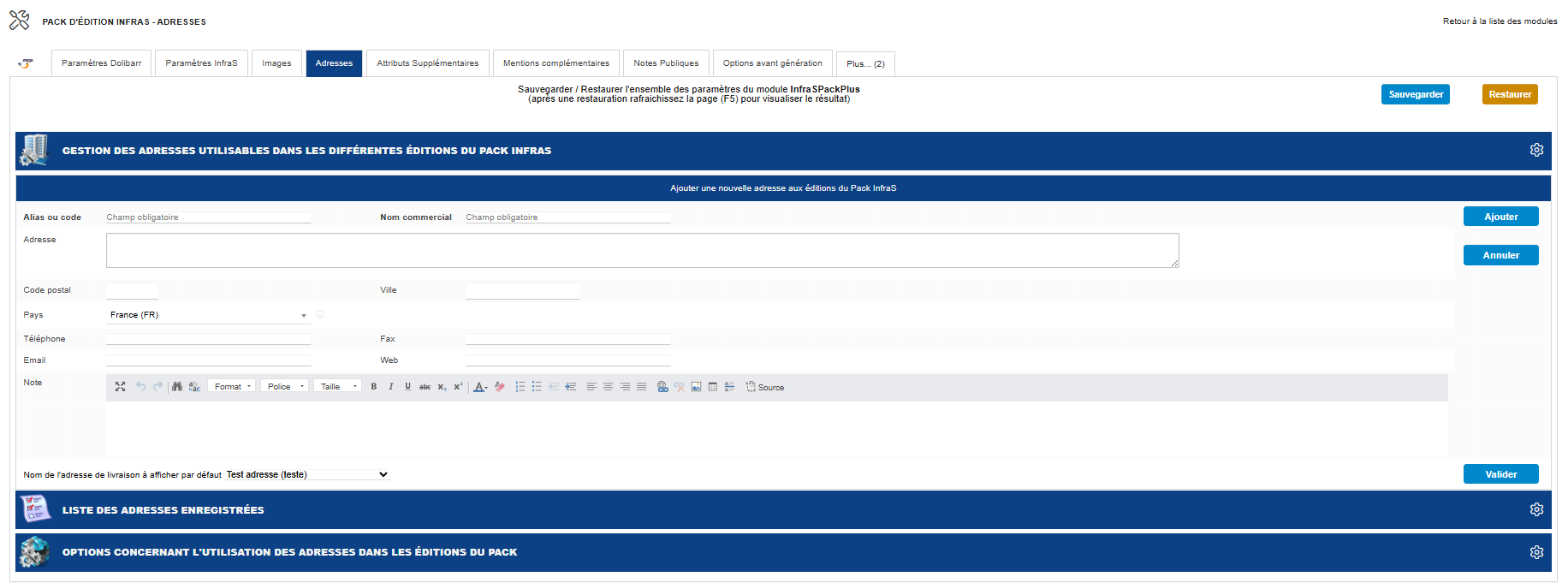Open Find (binoculars) in note editor

click(177, 387)
